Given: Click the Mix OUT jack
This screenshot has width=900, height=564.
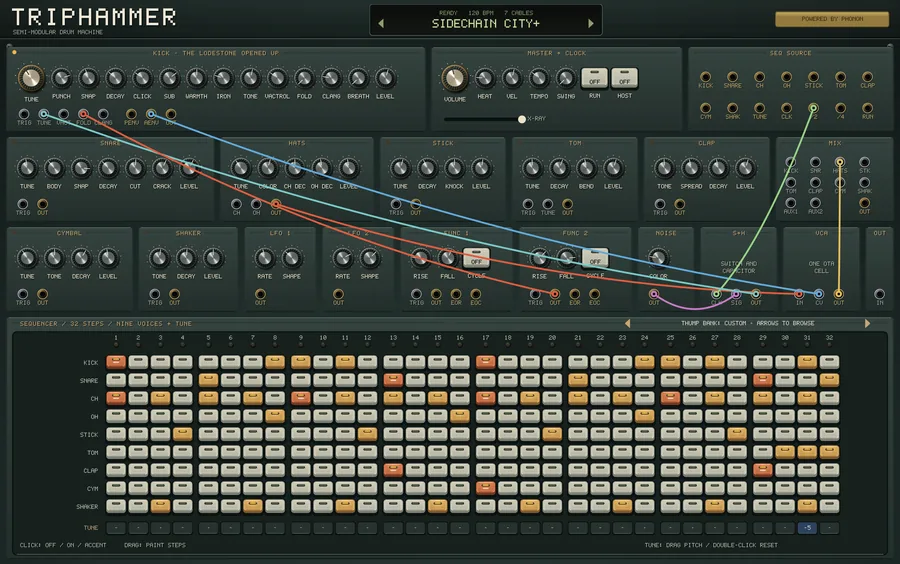Looking at the screenshot, I should tap(864, 203).
